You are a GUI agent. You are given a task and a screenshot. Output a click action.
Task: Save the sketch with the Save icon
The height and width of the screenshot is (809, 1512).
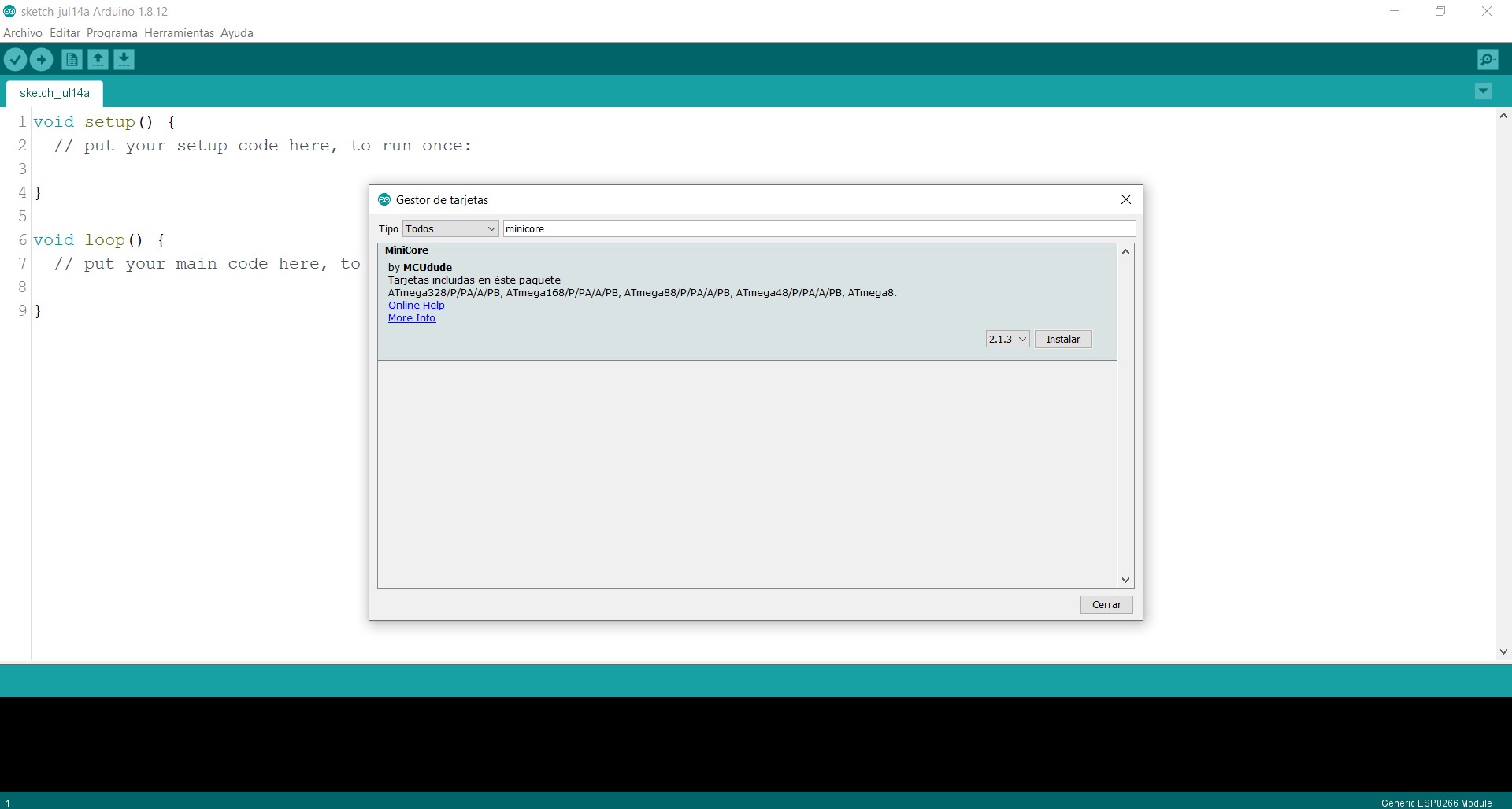click(x=124, y=59)
